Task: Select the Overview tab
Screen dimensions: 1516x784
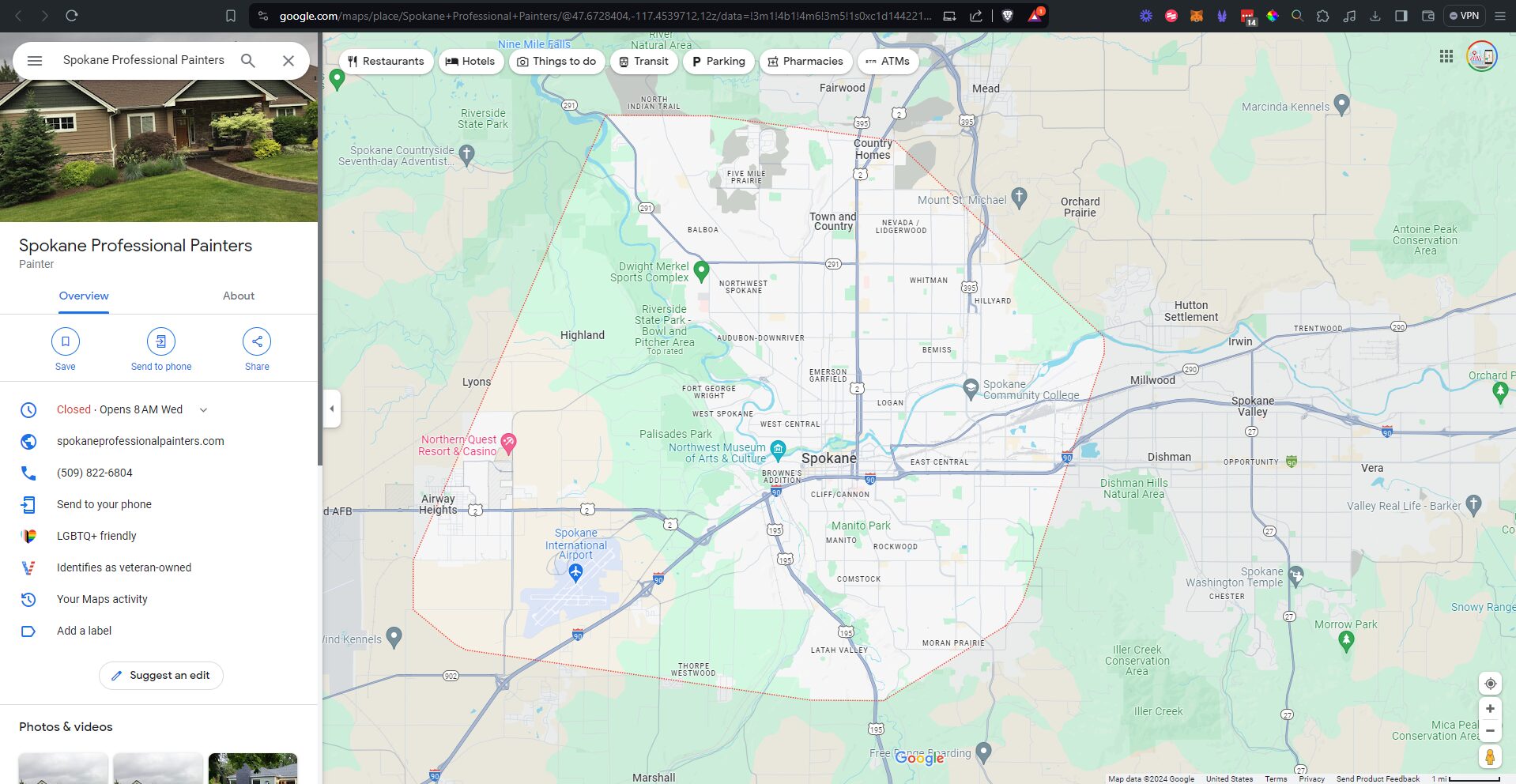Action: coord(84,296)
